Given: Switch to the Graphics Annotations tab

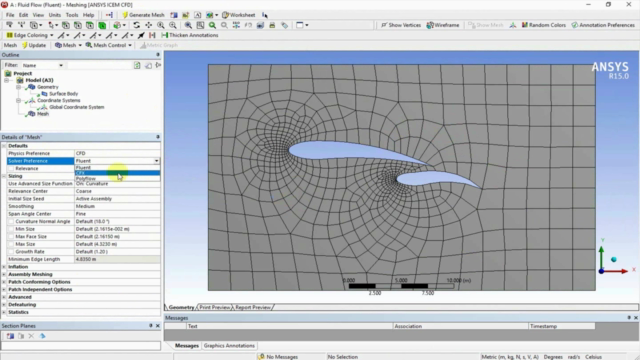Looking at the screenshot, I should (229, 346).
